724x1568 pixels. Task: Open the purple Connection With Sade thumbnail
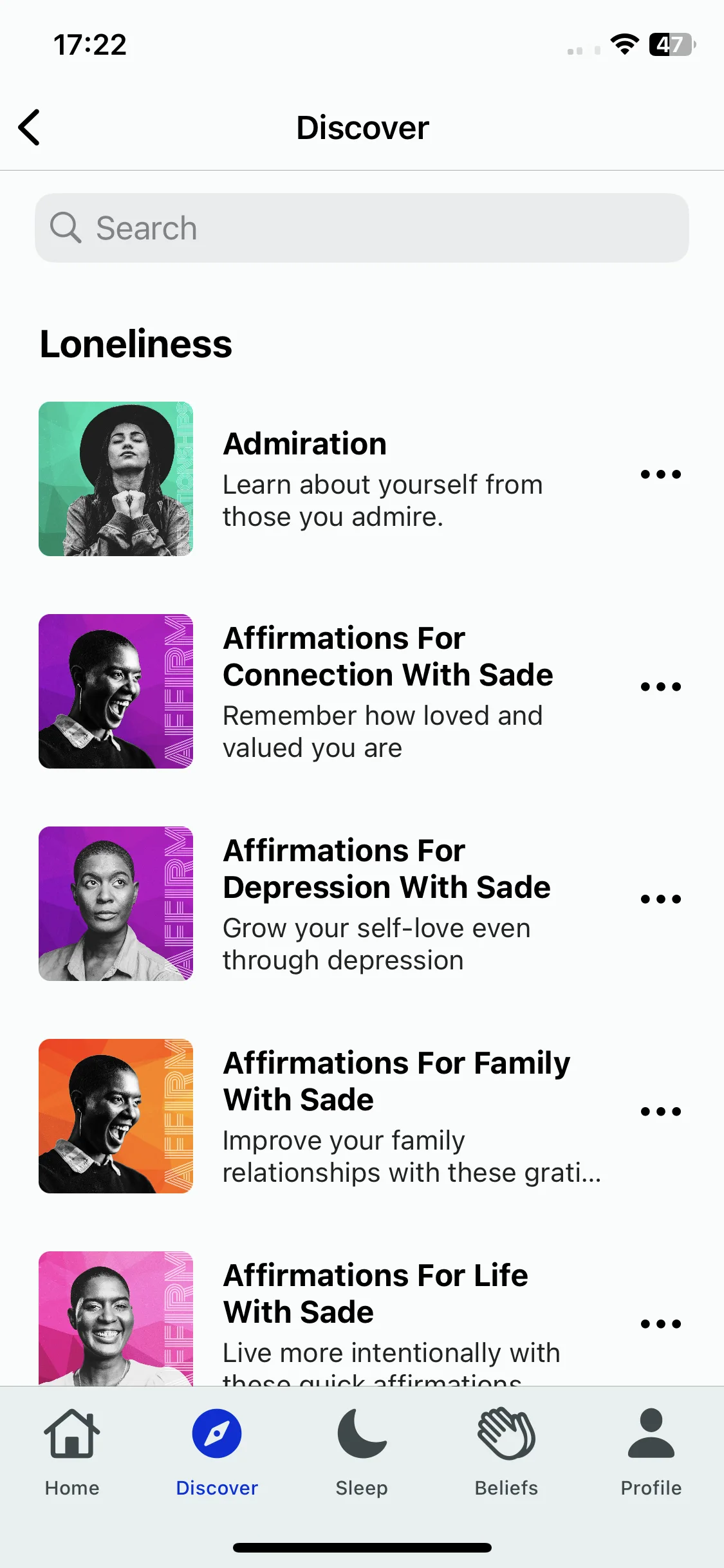[x=116, y=691]
